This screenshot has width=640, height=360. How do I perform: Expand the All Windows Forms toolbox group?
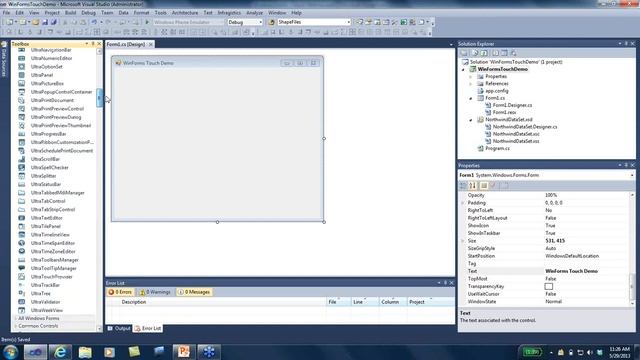[16, 318]
